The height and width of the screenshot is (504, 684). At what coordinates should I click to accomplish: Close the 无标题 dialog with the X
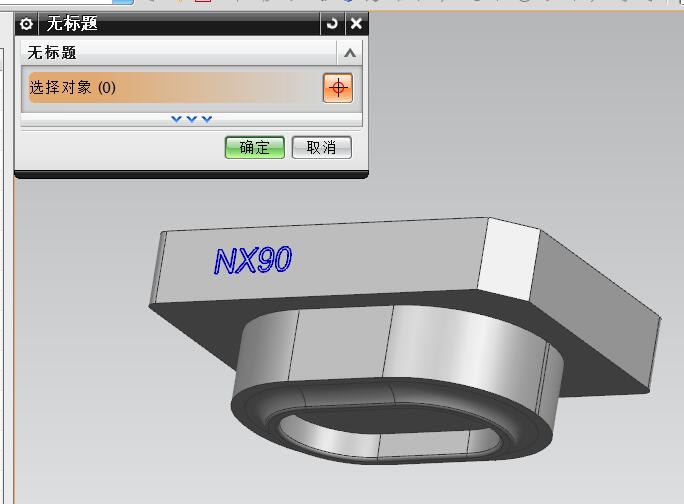356,23
